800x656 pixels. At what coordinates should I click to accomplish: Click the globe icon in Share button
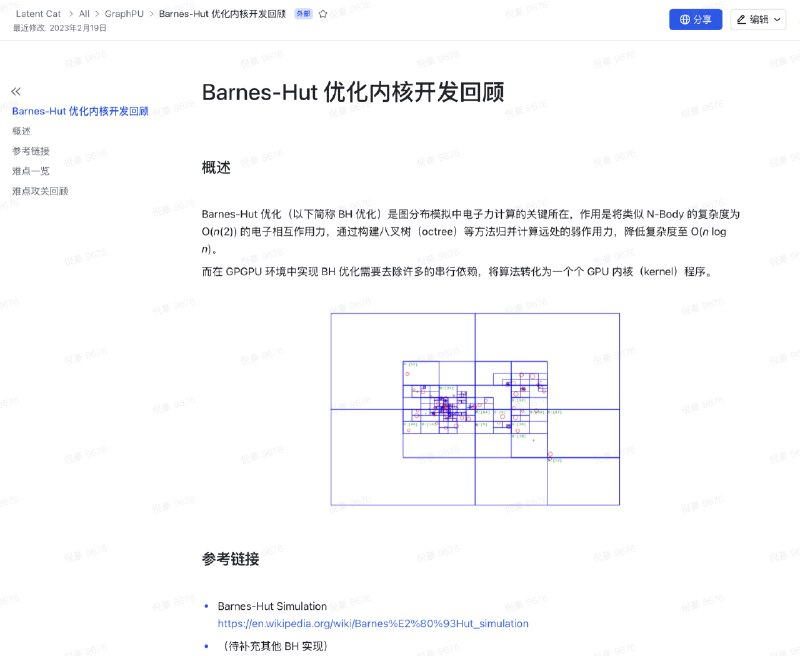[x=685, y=19]
